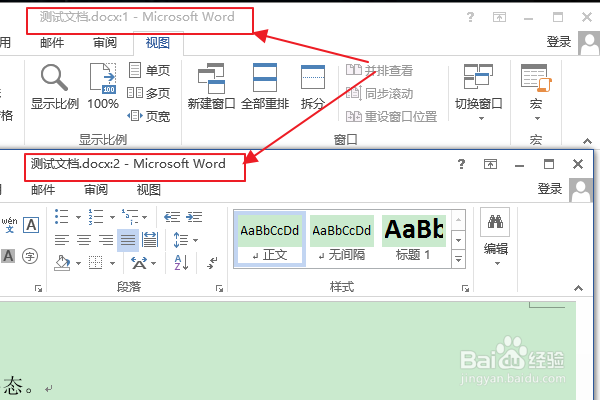Screen dimensions: 600x400
Task: Open ribbon display options in docx:1 window
Action: [499, 17]
